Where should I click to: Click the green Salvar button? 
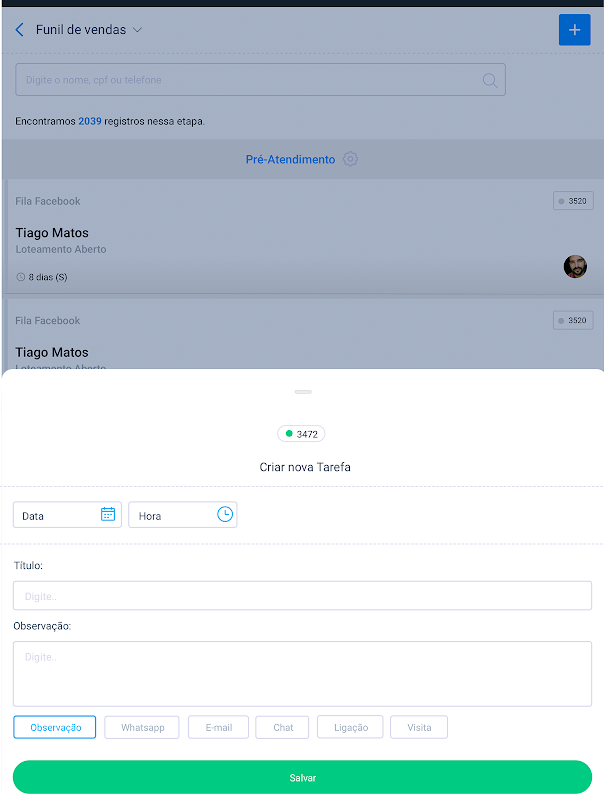[303, 777]
